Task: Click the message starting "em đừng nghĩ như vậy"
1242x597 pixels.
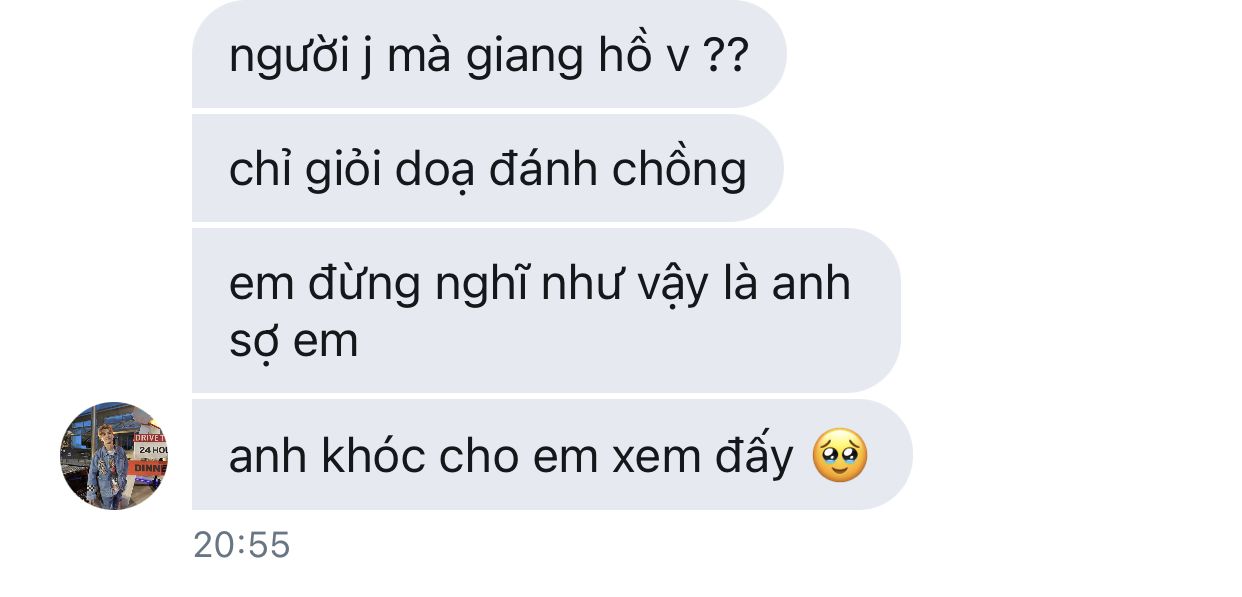Action: point(546,310)
